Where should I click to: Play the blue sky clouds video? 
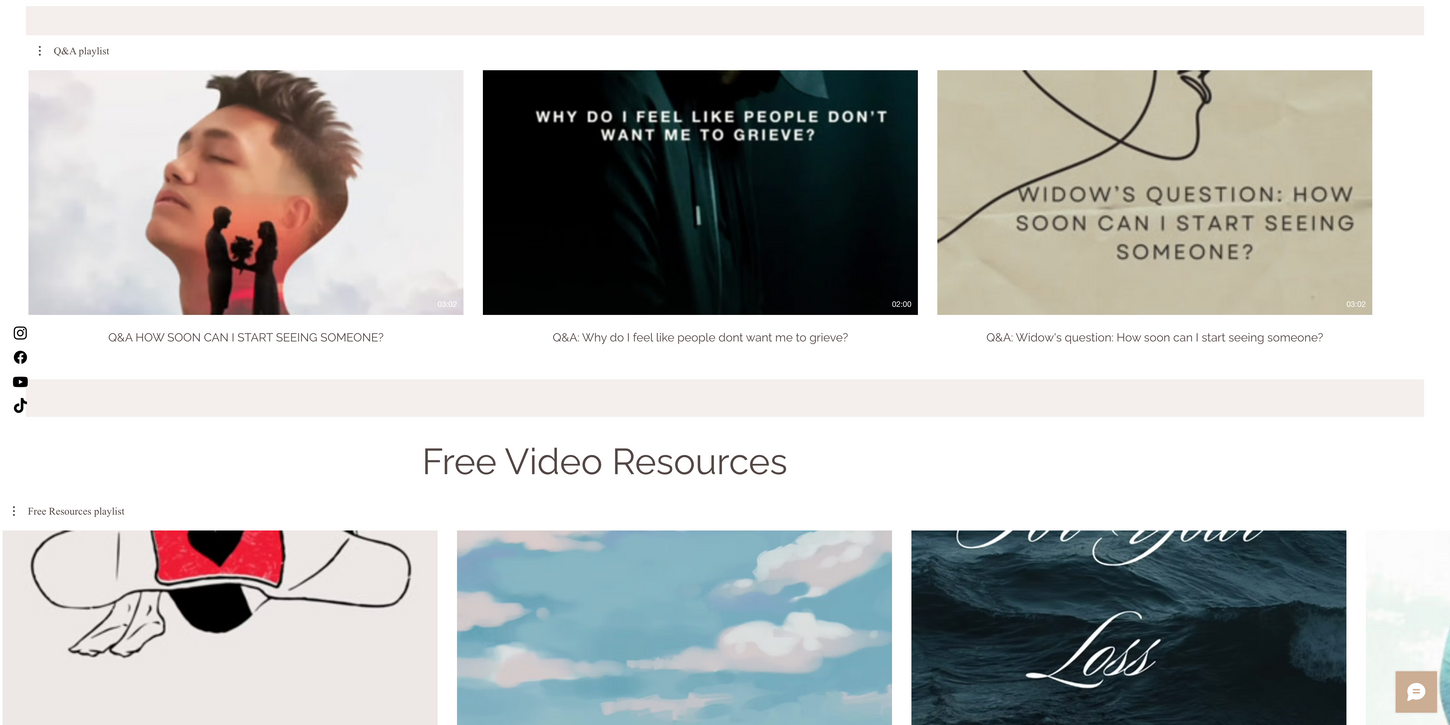[x=674, y=627]
